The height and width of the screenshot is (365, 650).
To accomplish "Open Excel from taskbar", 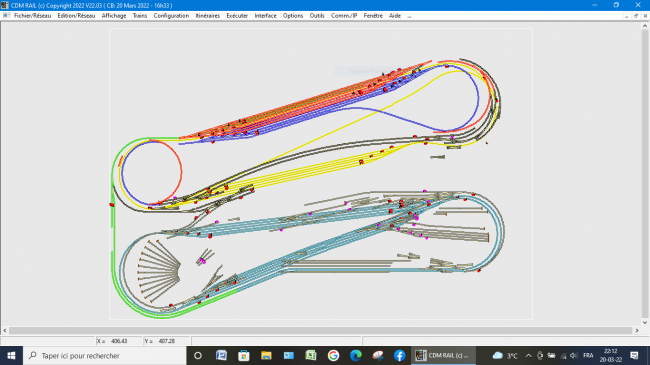I will (x=311, y=355).
